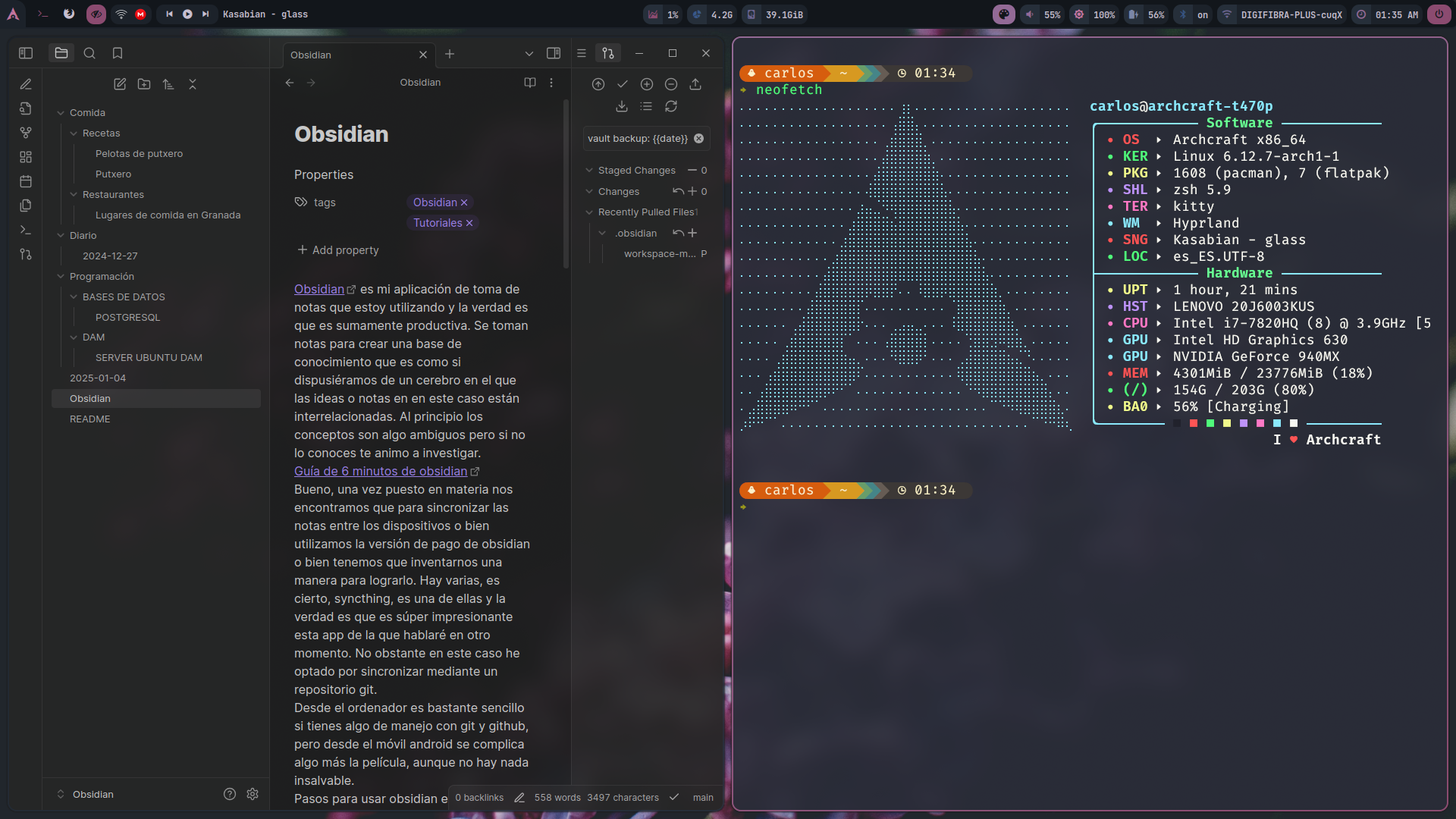Stage all changes with plus-circle icon
Image resolution: width=1456 pixels, height=819 pixels.
point(647,84)
